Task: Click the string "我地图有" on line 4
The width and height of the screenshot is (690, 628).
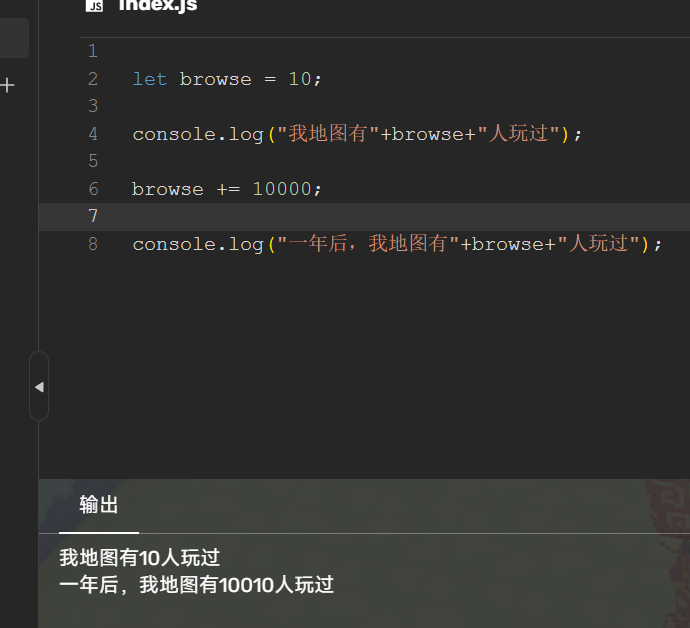Action: (x=327, y=134)
